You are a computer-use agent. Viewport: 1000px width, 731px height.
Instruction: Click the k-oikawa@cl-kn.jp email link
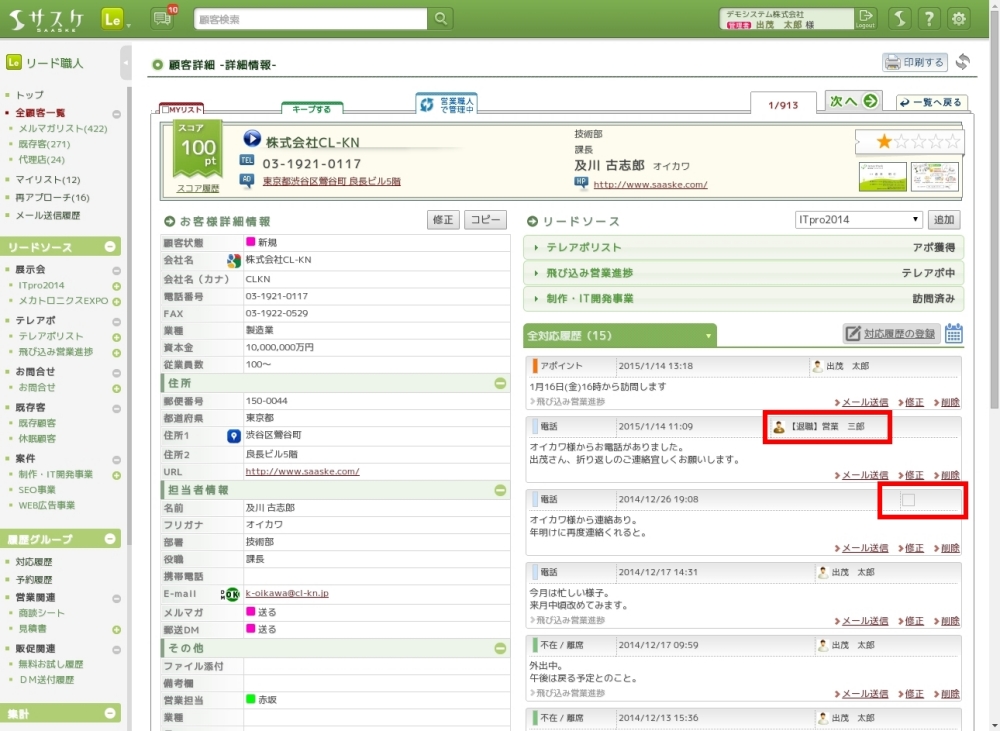click(x=287, y=593)
